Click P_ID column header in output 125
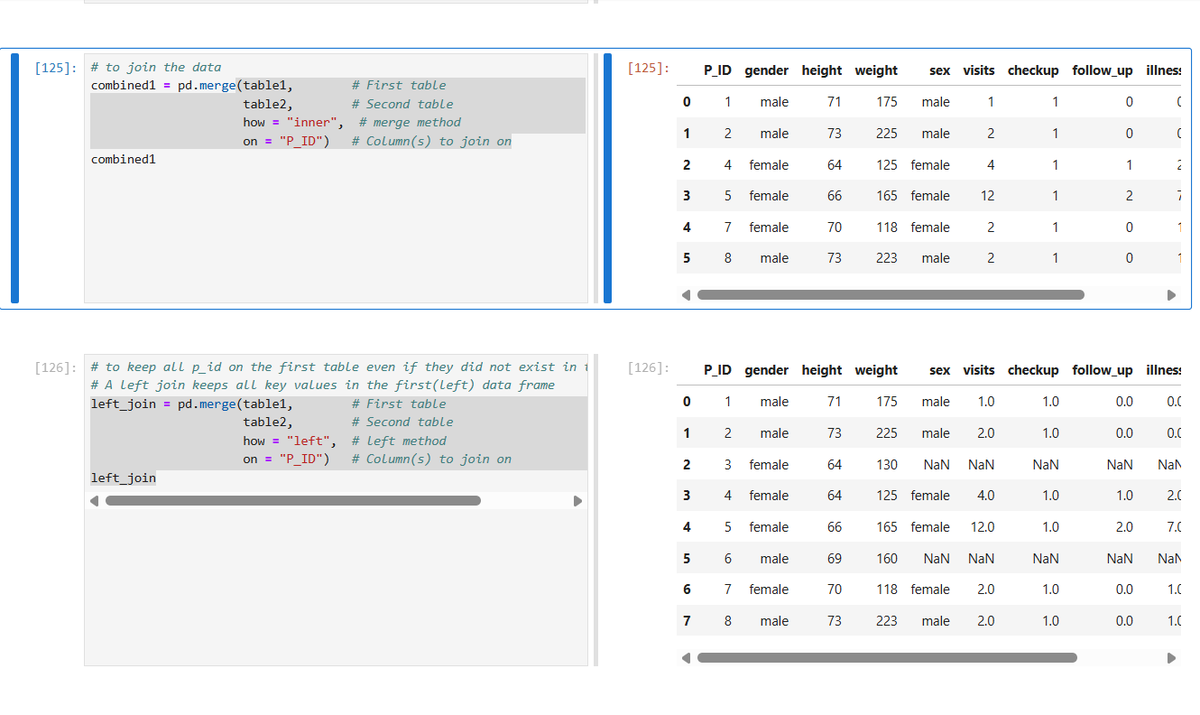This screenshot has width=1200, height=715. point(718,70)
